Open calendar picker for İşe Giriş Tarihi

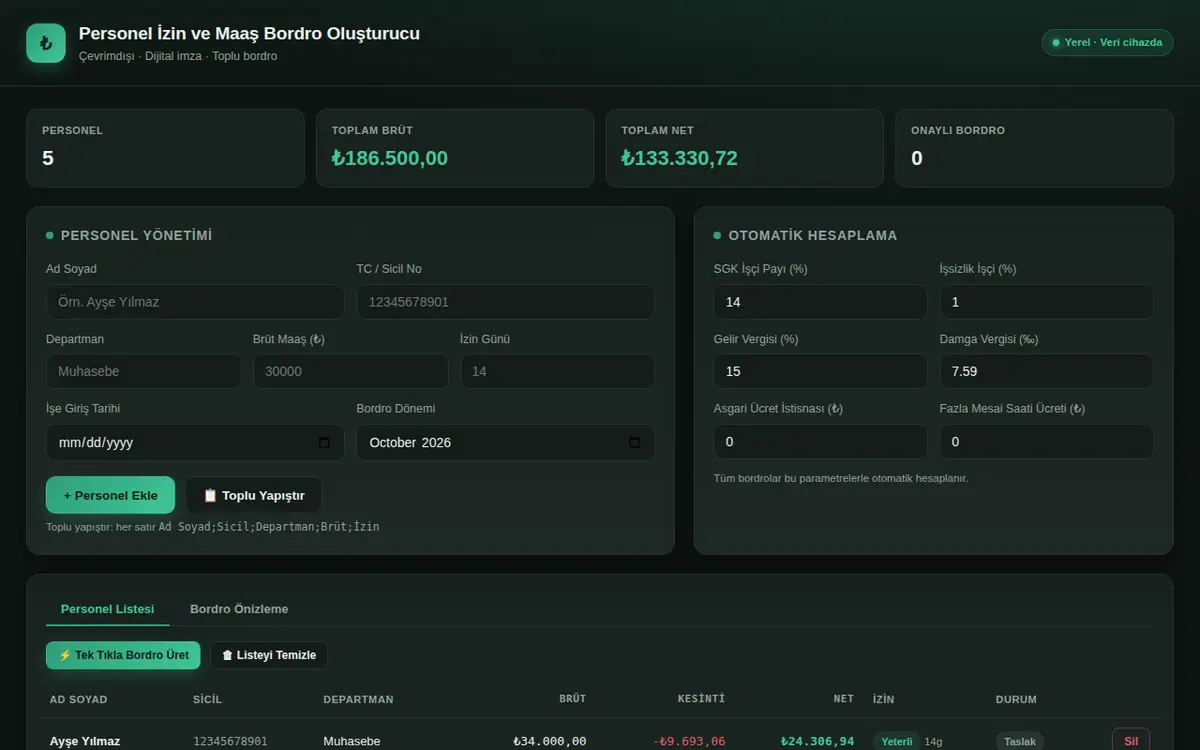(324, 442)
